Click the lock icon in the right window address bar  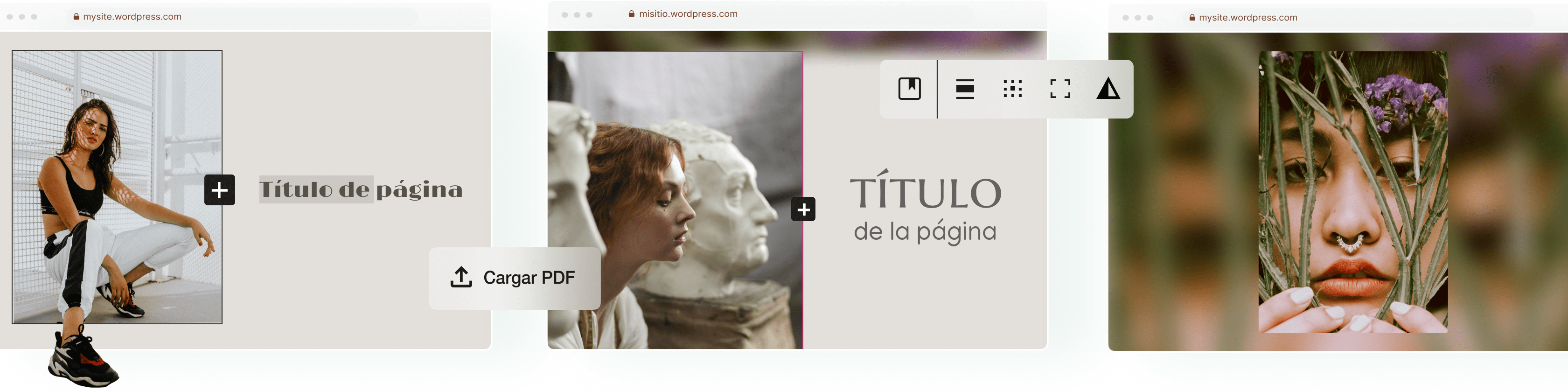pos(1192,18)
